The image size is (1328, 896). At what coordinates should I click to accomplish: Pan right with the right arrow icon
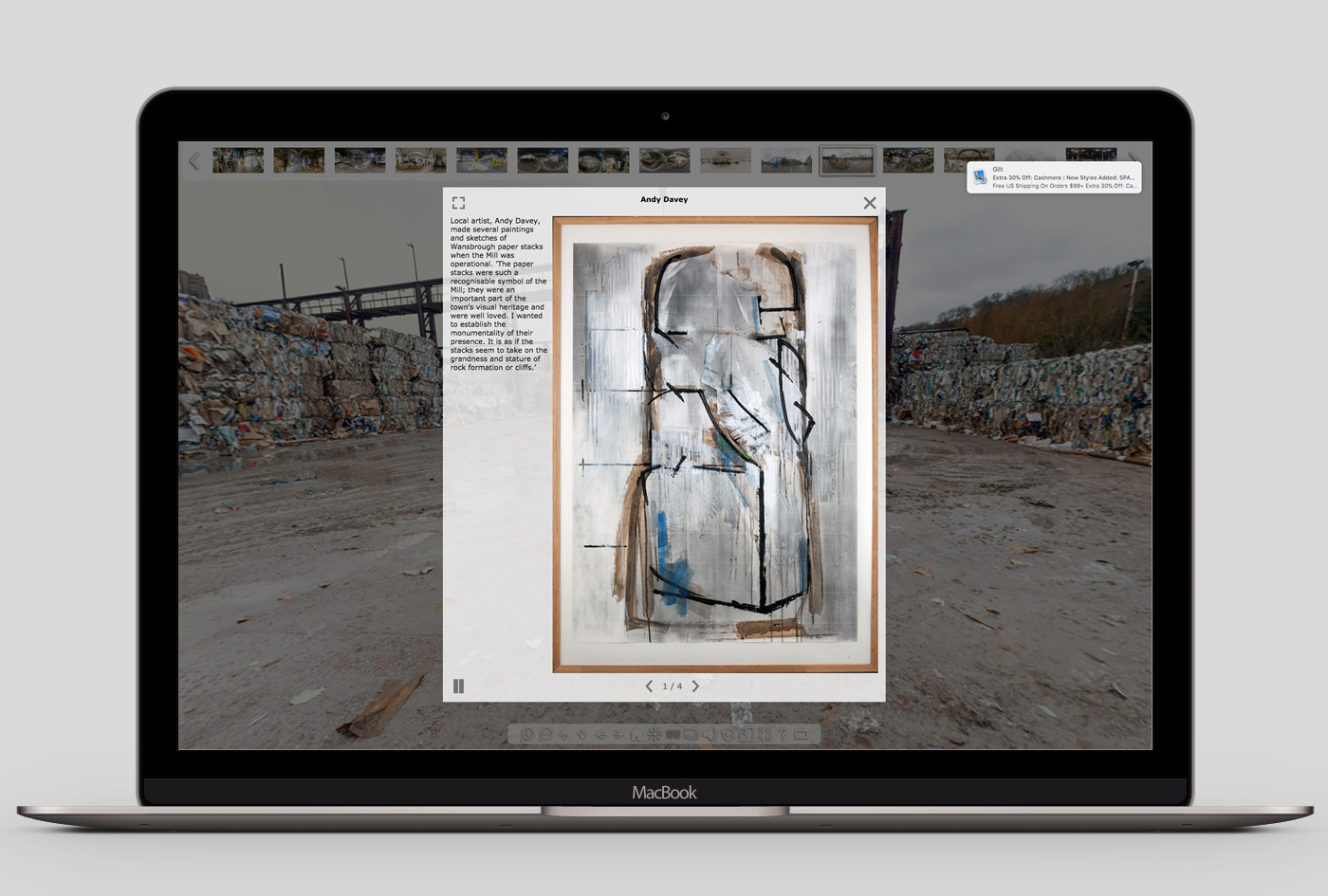pos(618,735)
